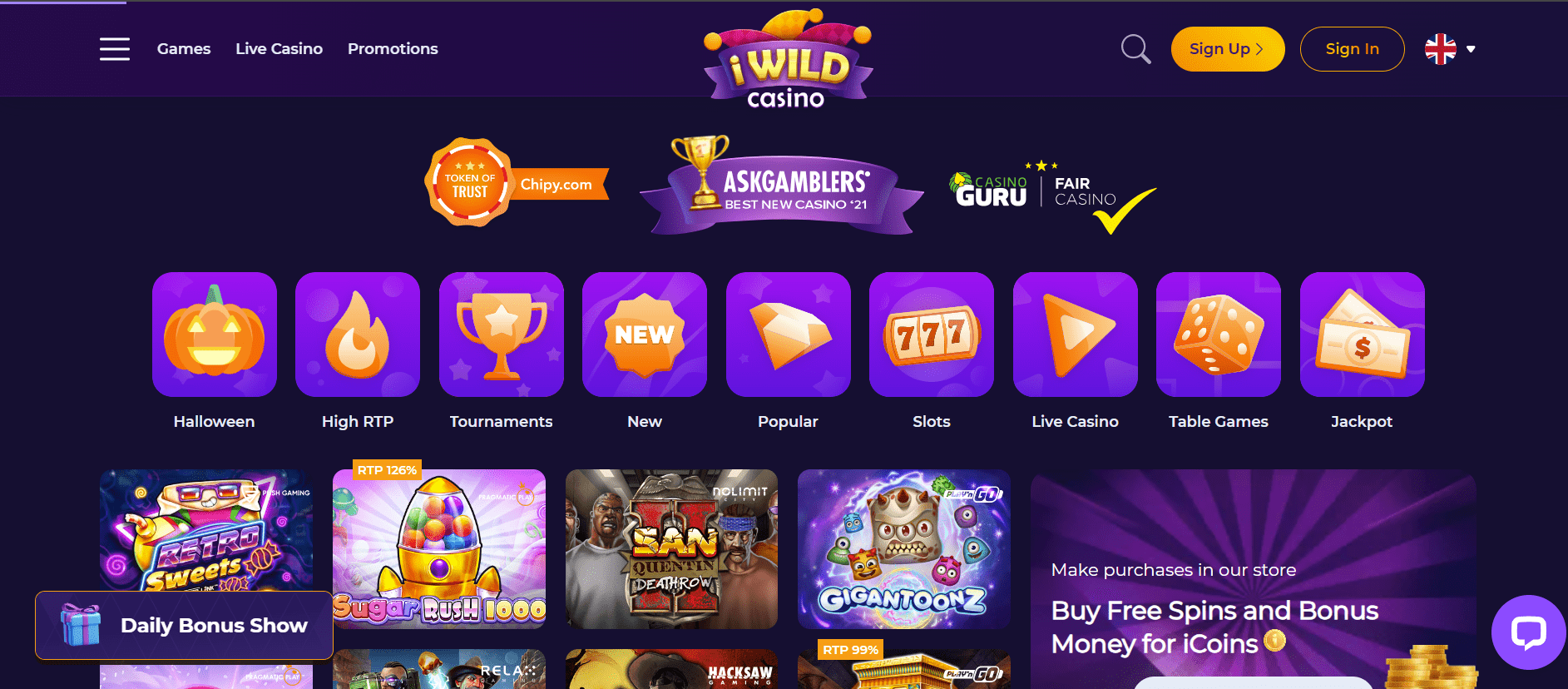Expand the language flag dropdown
This screenshot has width=1568, height=689.
[1450, 49]
